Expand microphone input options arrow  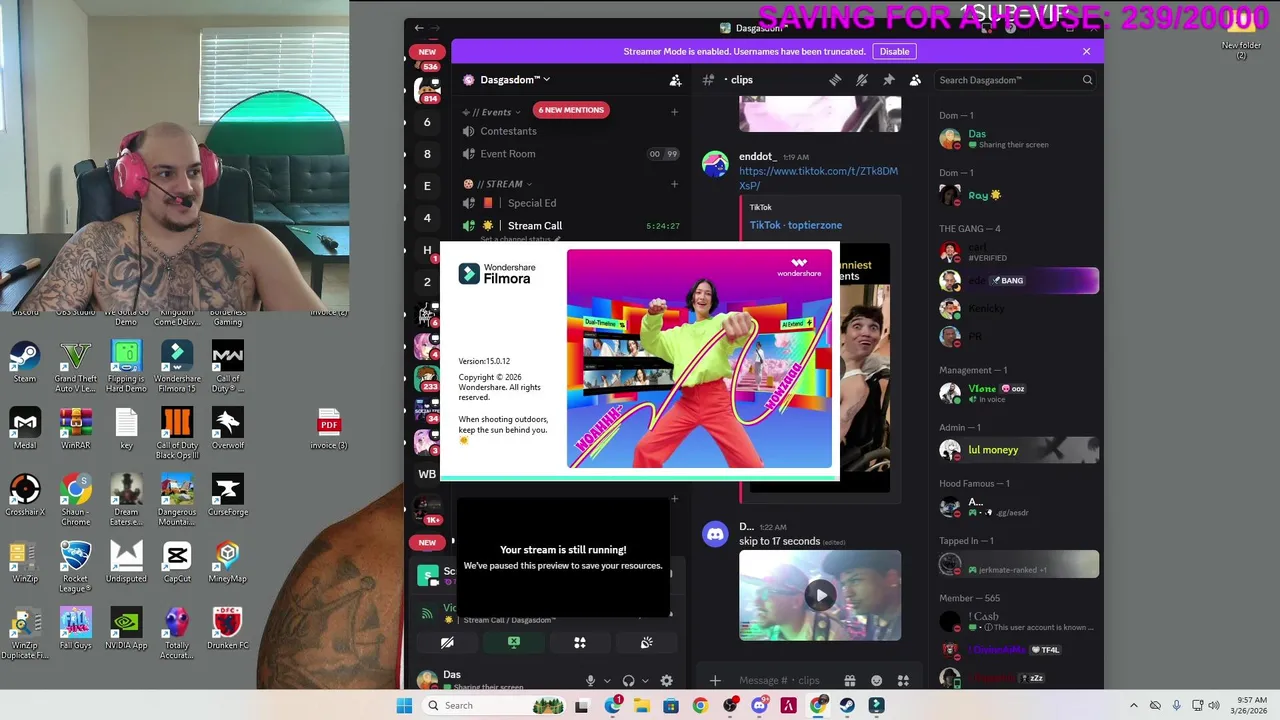606,681
